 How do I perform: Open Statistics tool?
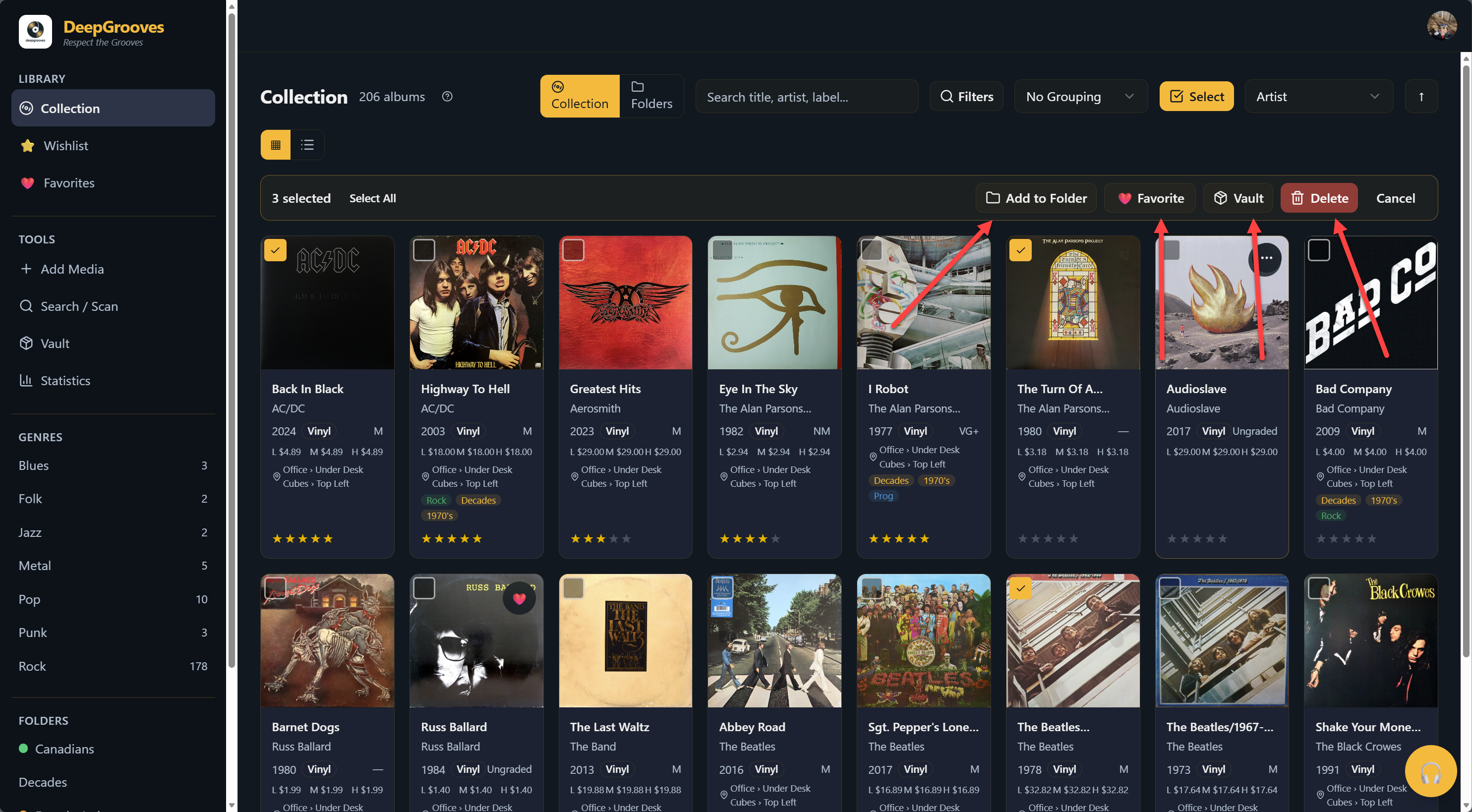pos(113,381)
